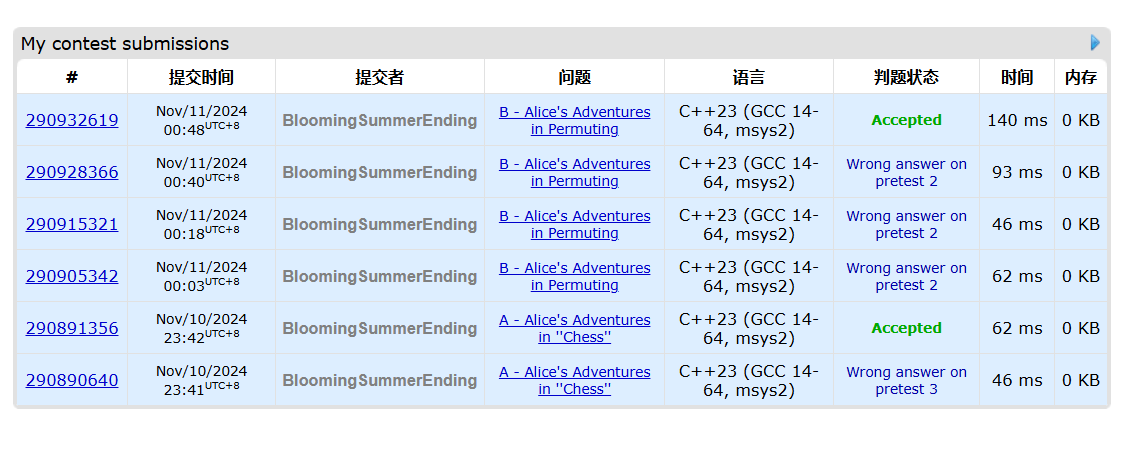Click the Accepted verdict for submission 290932619
Screen dimensions: 1121x452
[906, 121]
